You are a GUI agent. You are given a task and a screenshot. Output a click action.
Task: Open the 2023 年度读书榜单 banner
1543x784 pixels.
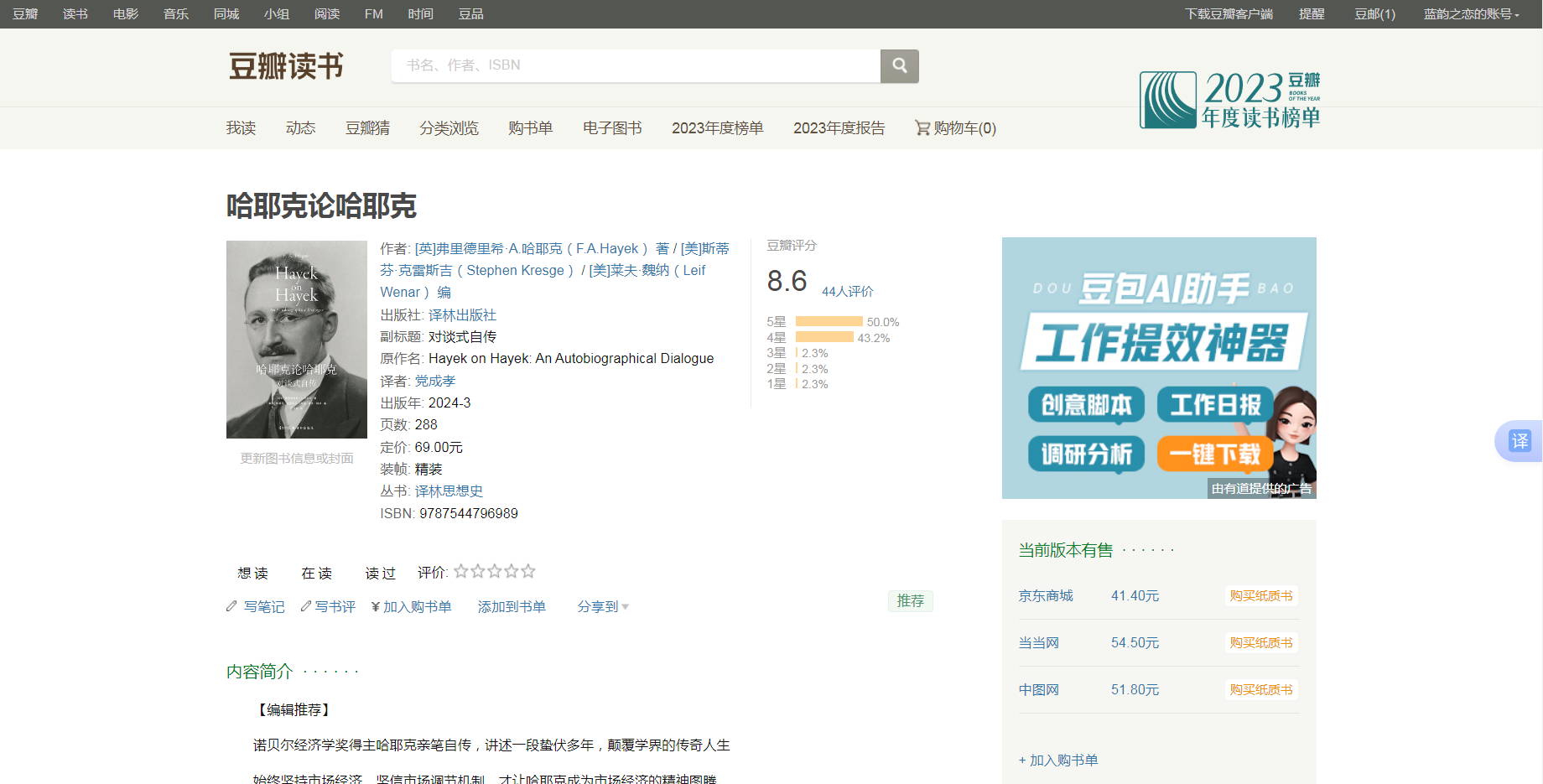tap(1229, 100)
